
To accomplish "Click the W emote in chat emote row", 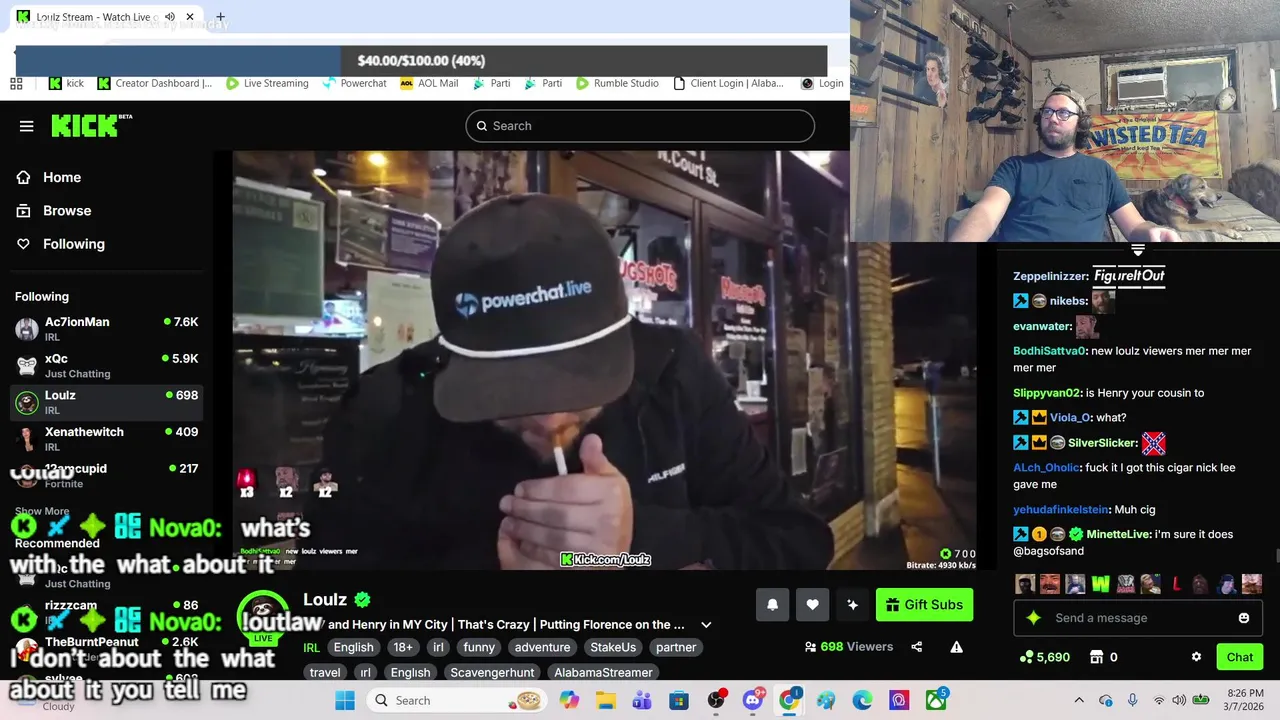I will coord(1100,584).
